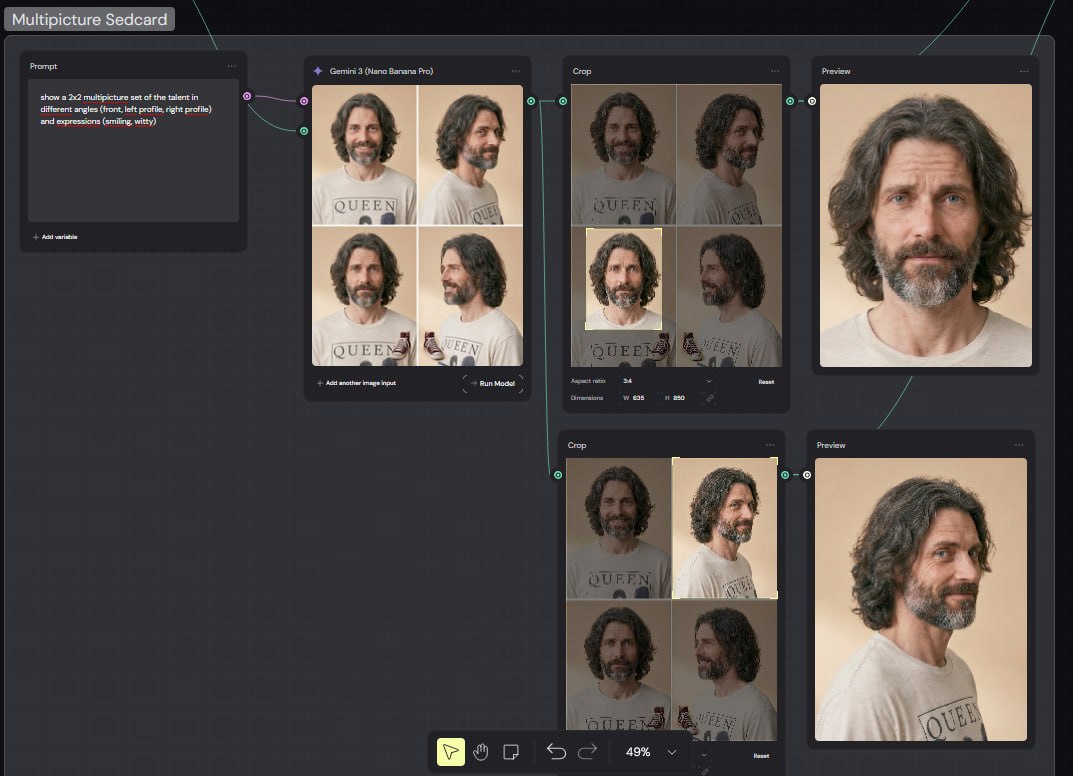
Task: Edit the crop width value 635
Action: coord(638,398)
